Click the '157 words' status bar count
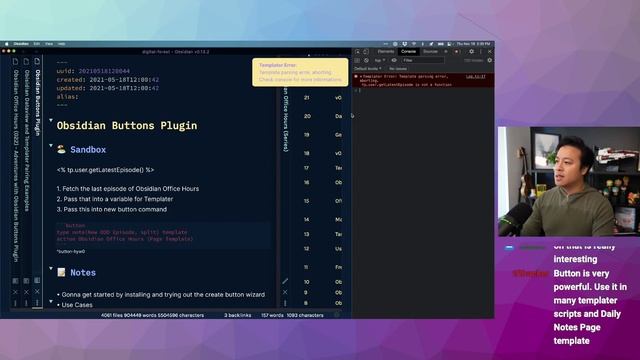Screen dimensions: 640x360 [x=272, y=315]
